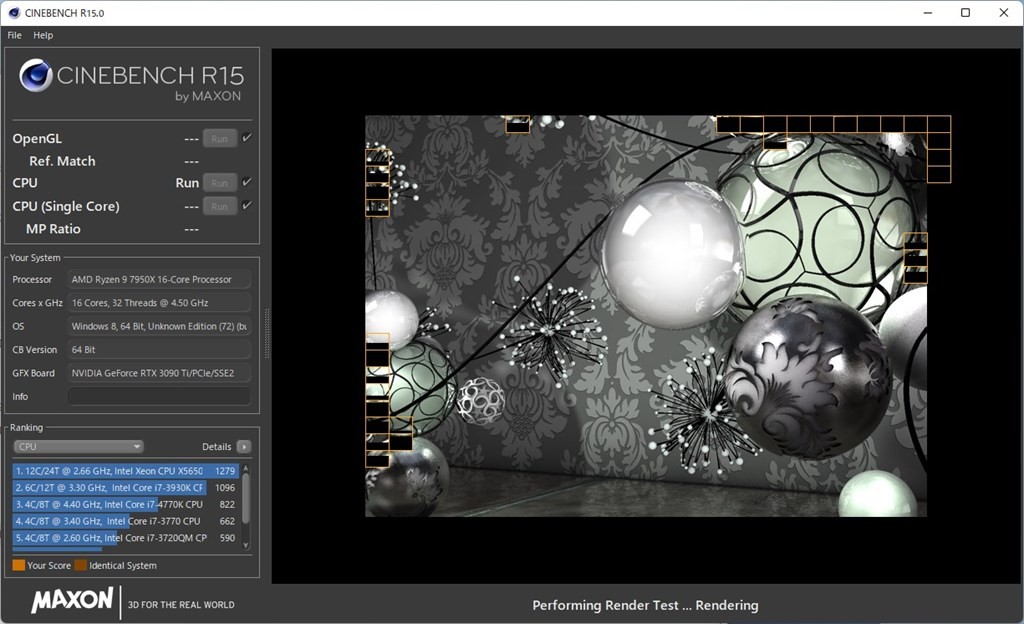Click the orange Your Score legend swatch
Image resolution: width=1024 pixels, height=624 pixels.
(18, 566)
